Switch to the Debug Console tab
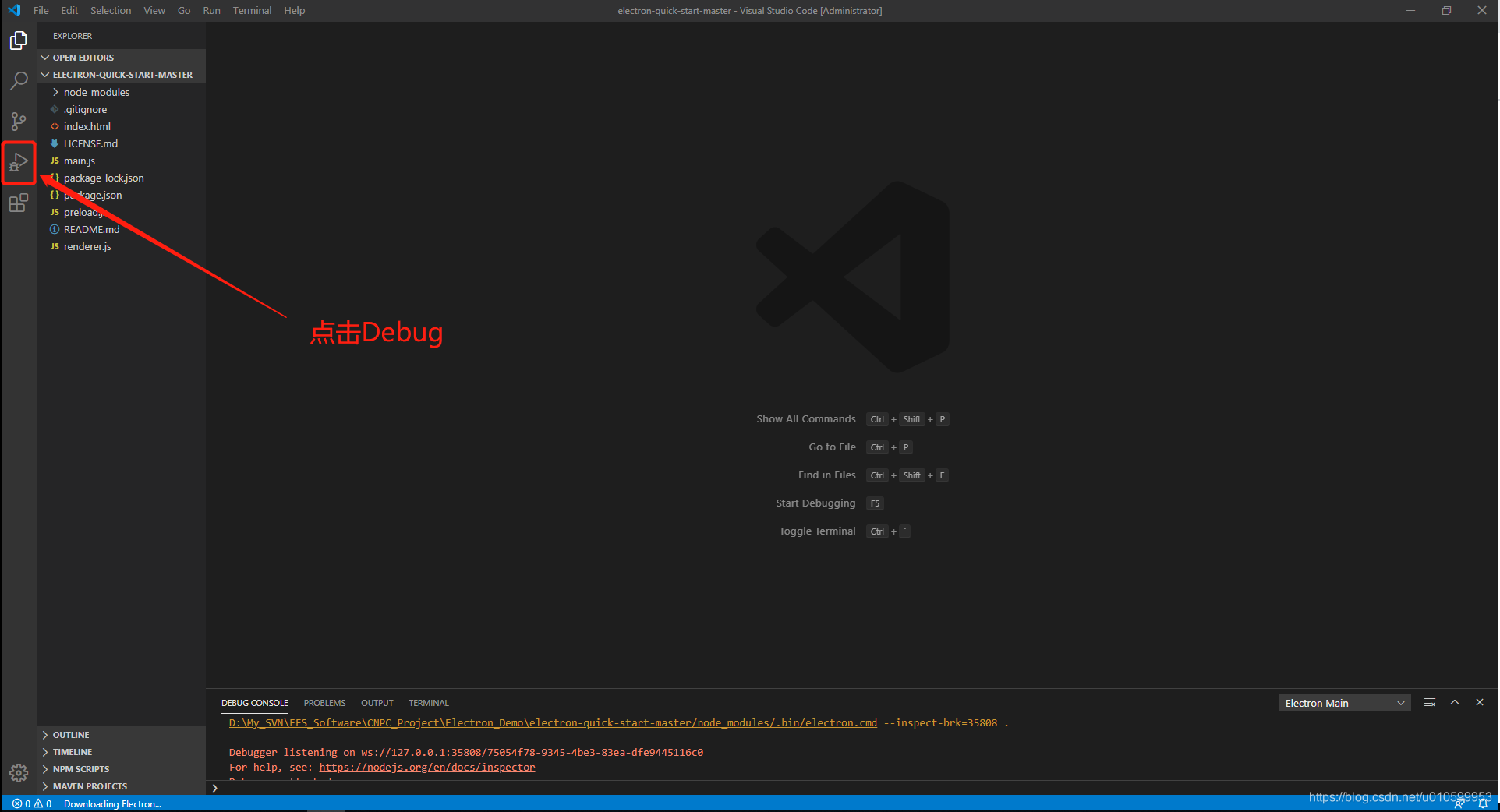This screenshot has height=812, width=1500. 255,703
